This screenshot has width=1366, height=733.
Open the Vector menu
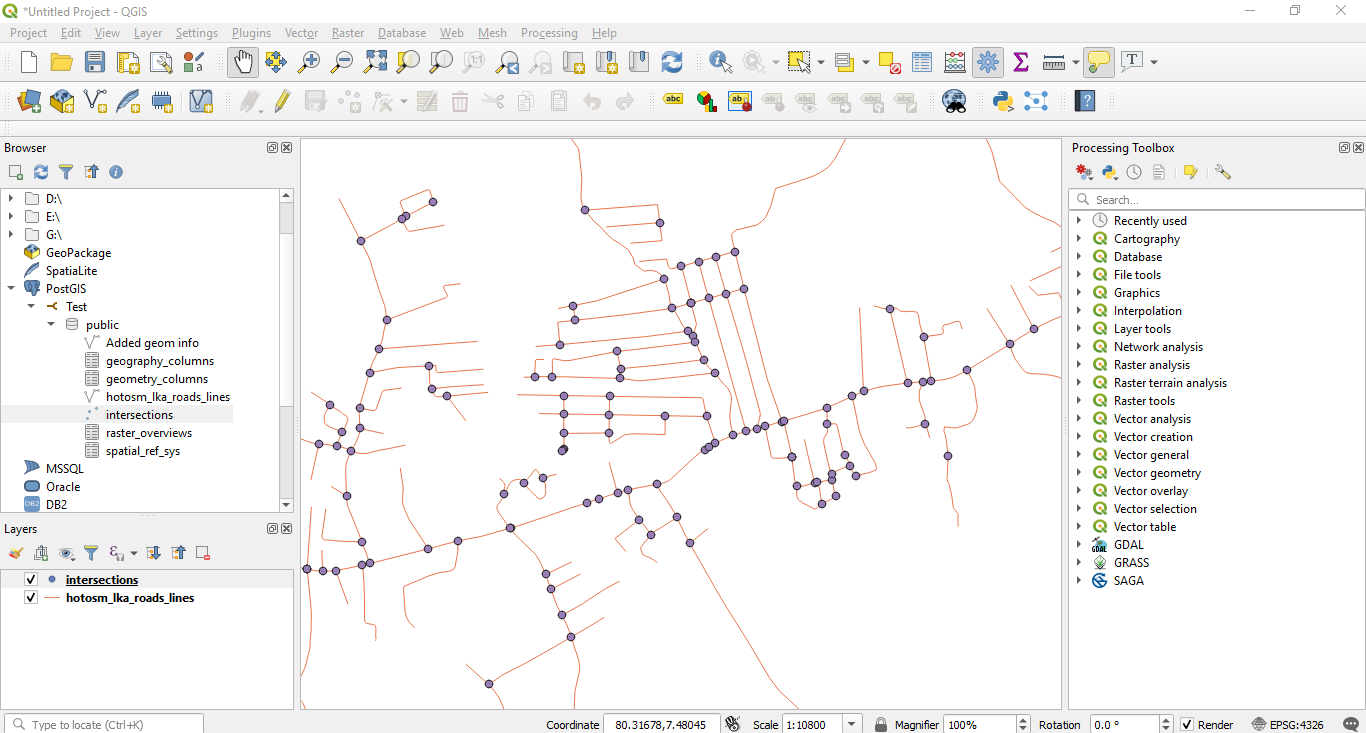pyautogui.click(x=301, y=33)
